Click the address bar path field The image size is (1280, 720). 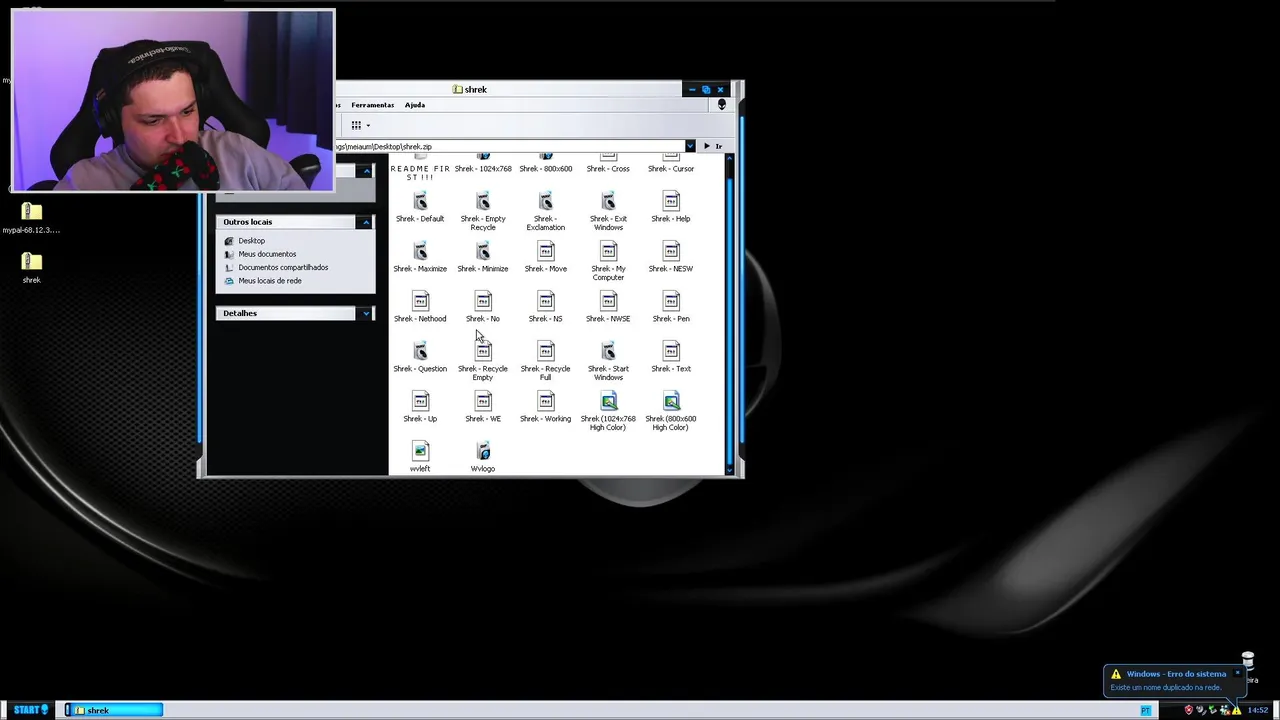point(509,146)
